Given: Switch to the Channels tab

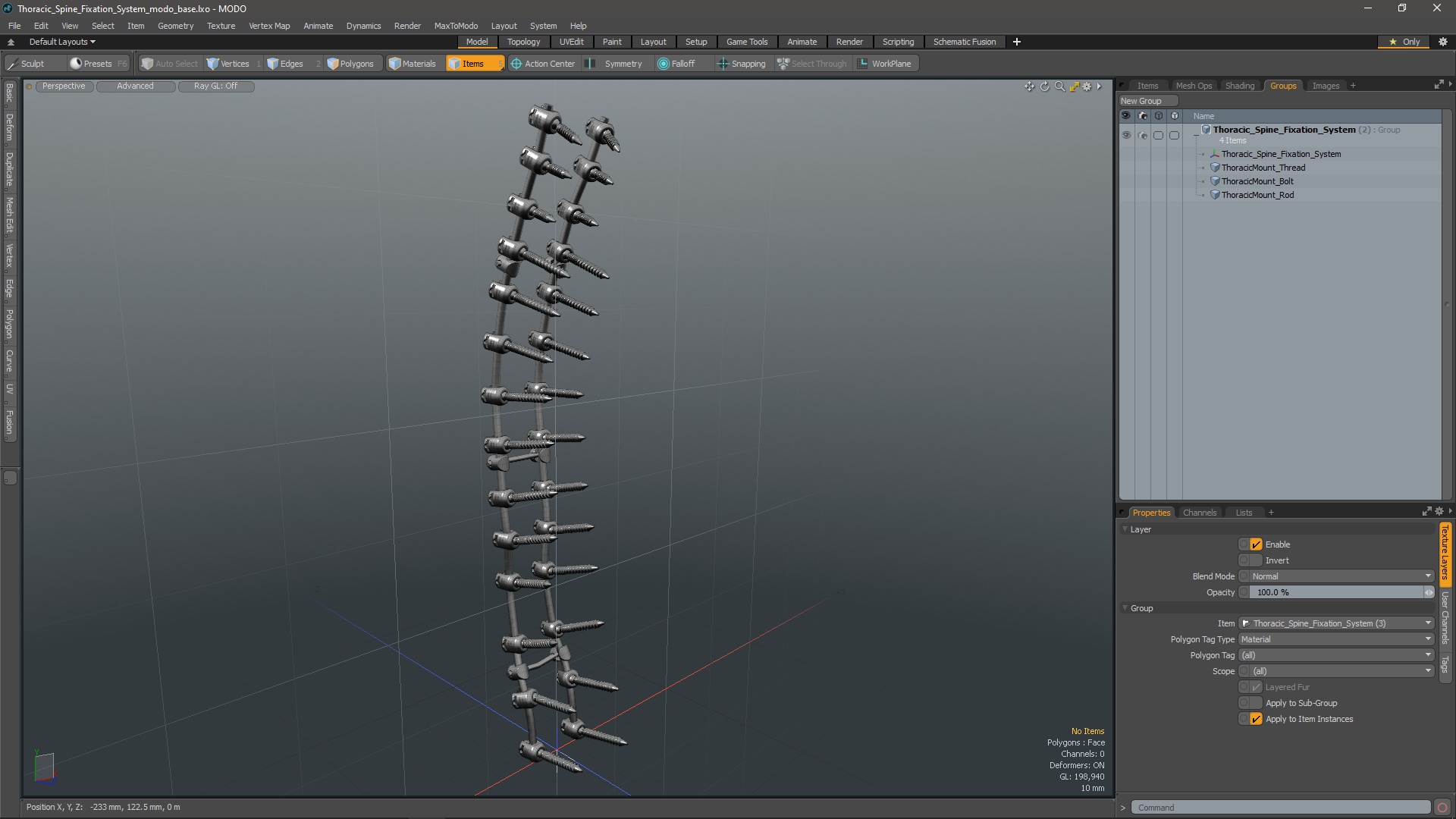Looking at the screenshot, I should point(1199,513).
